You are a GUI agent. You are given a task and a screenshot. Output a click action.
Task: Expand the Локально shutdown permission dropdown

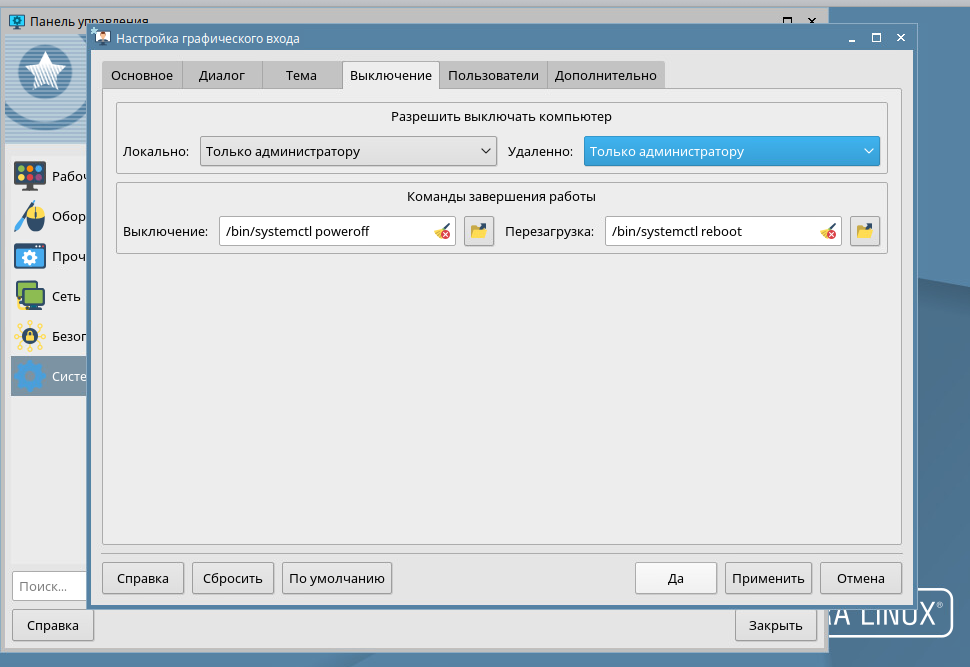(x=348, y=151)
